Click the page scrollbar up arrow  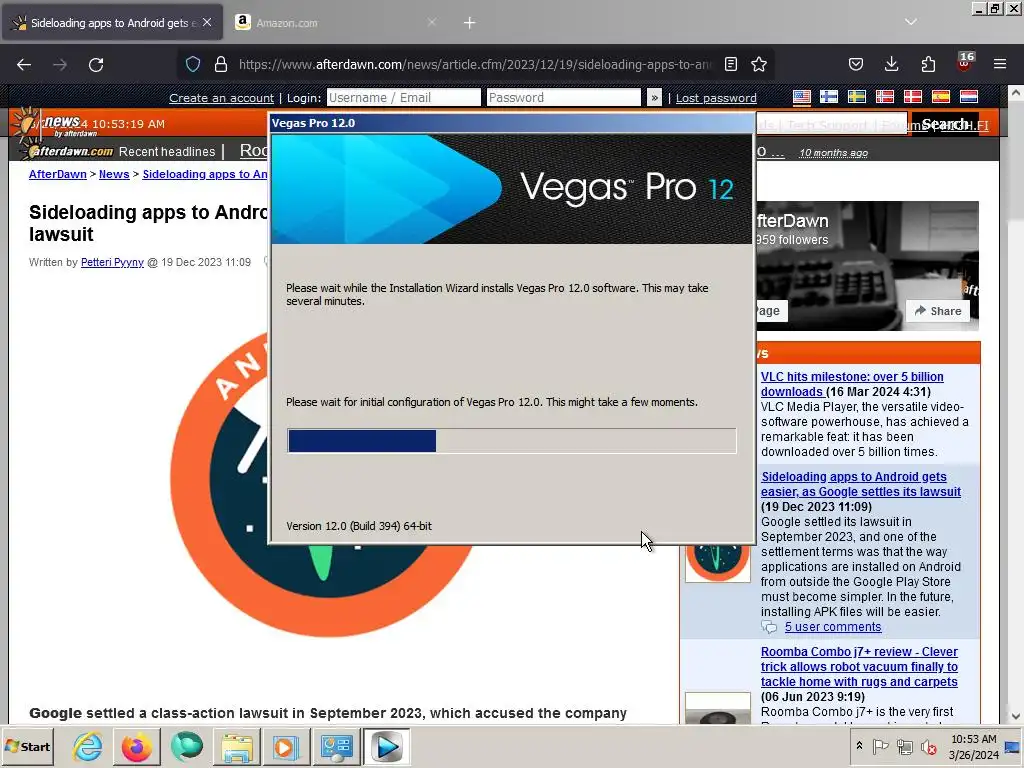(x=1016, y=93)
